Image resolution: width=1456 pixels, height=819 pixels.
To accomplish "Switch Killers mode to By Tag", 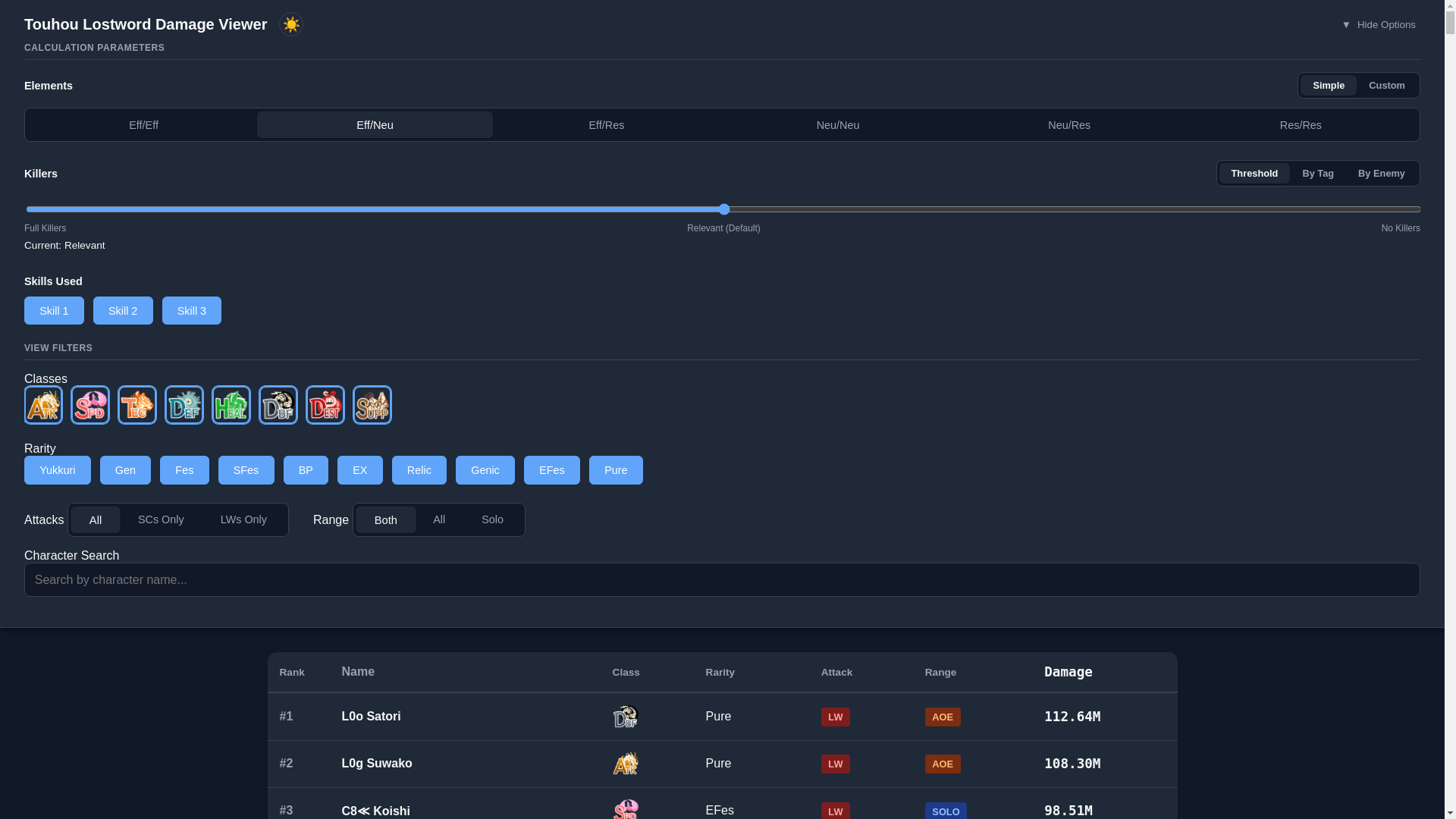I will [1318, 174].
